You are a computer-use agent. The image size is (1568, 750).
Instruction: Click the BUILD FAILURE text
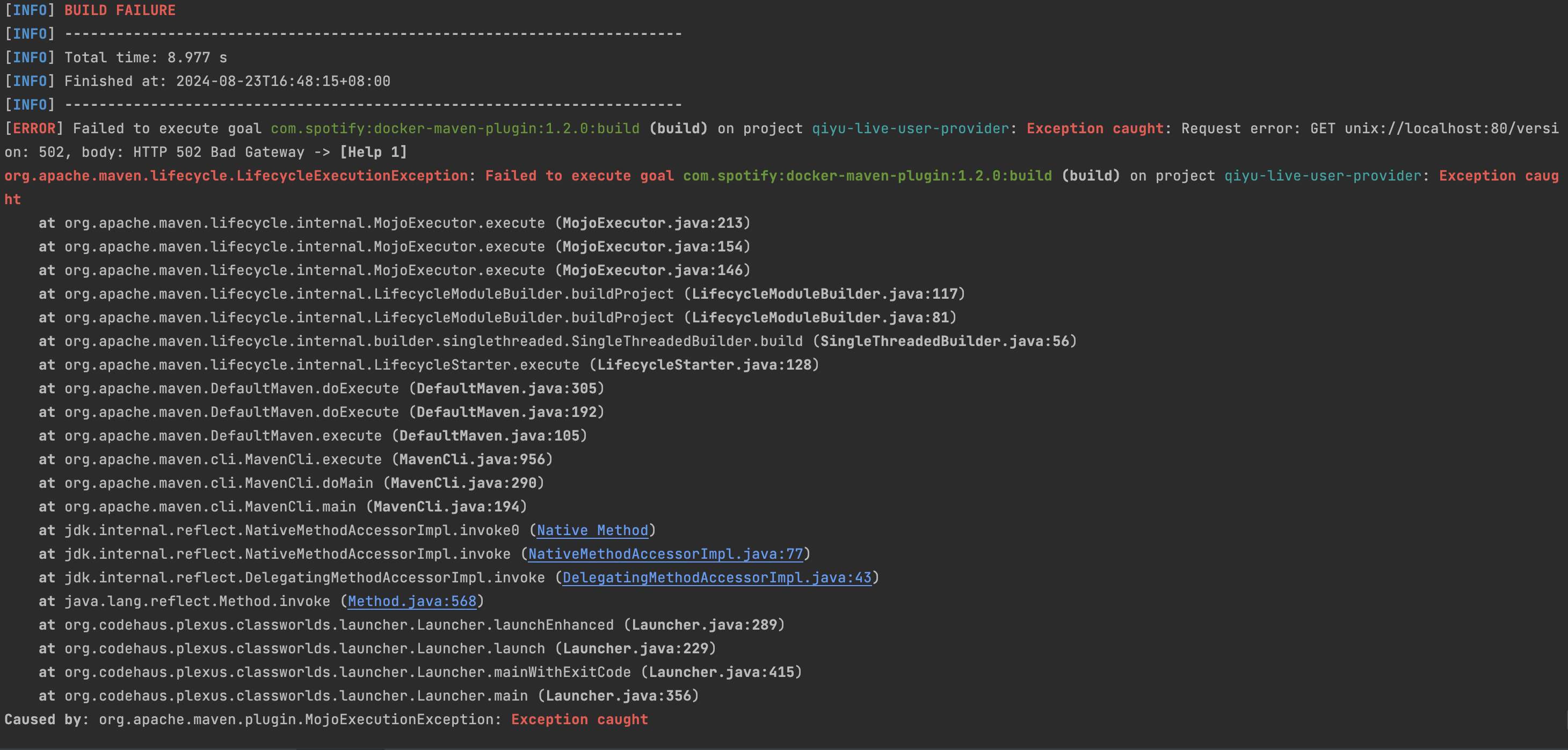pyautogui.click(x=120, y=10)
